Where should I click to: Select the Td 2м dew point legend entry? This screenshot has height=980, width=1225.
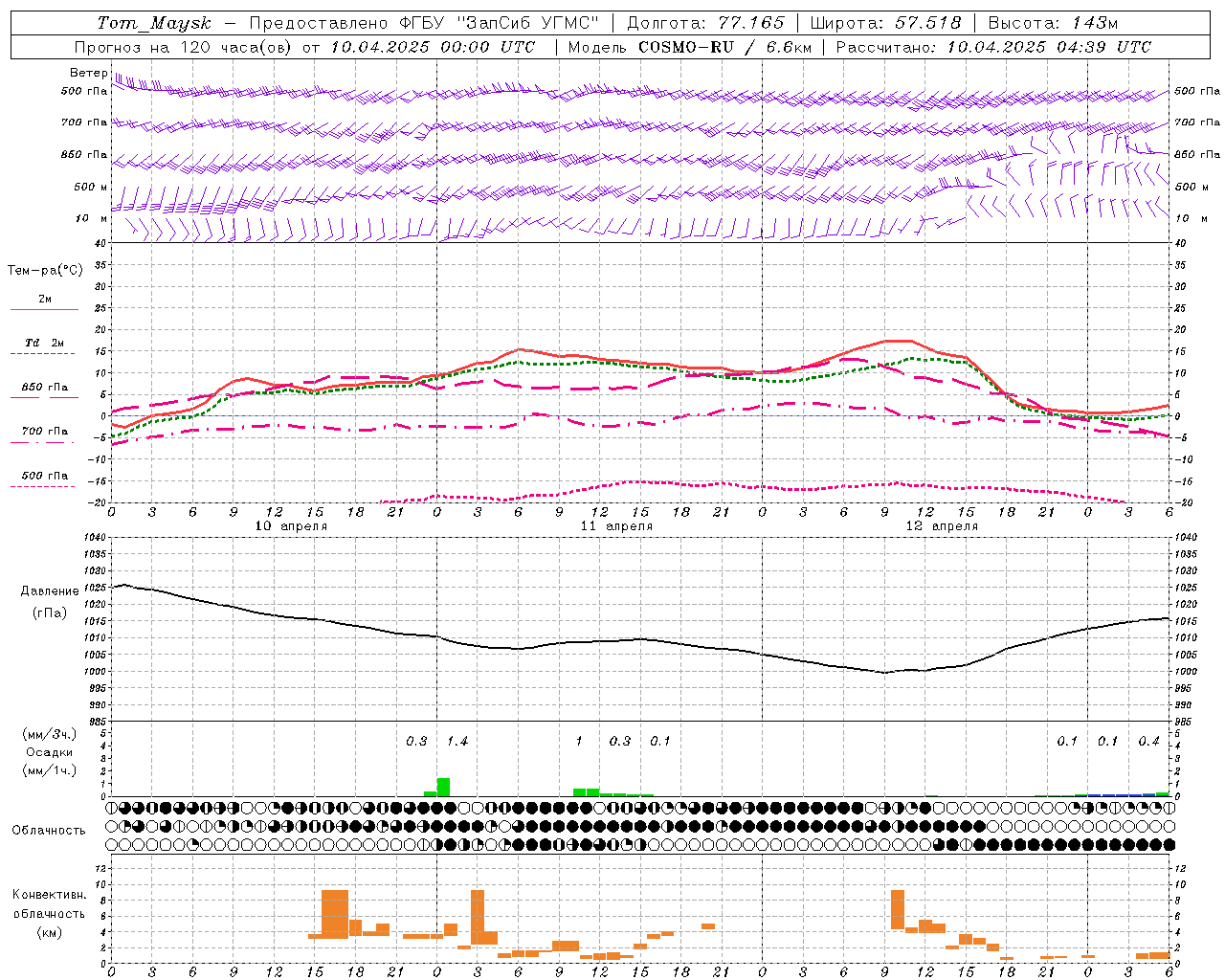click(x=45, y=343)
